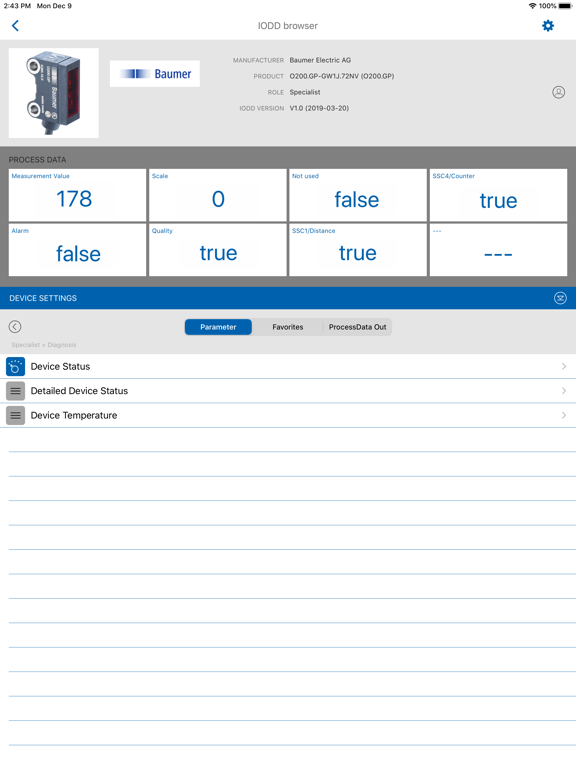Open the Detailed Device Status row

pos(288,391)
